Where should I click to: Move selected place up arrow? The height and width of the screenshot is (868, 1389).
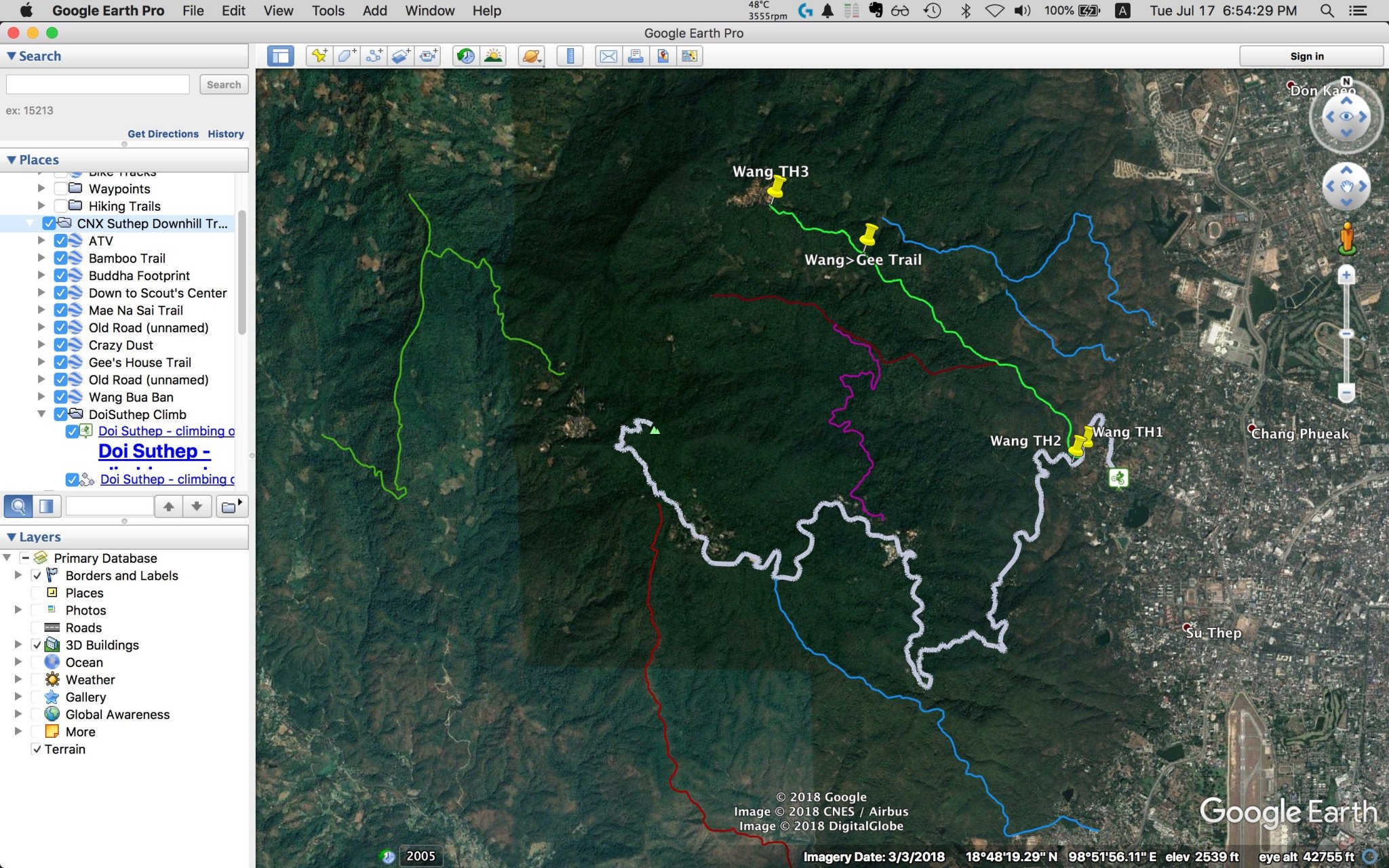169,506
